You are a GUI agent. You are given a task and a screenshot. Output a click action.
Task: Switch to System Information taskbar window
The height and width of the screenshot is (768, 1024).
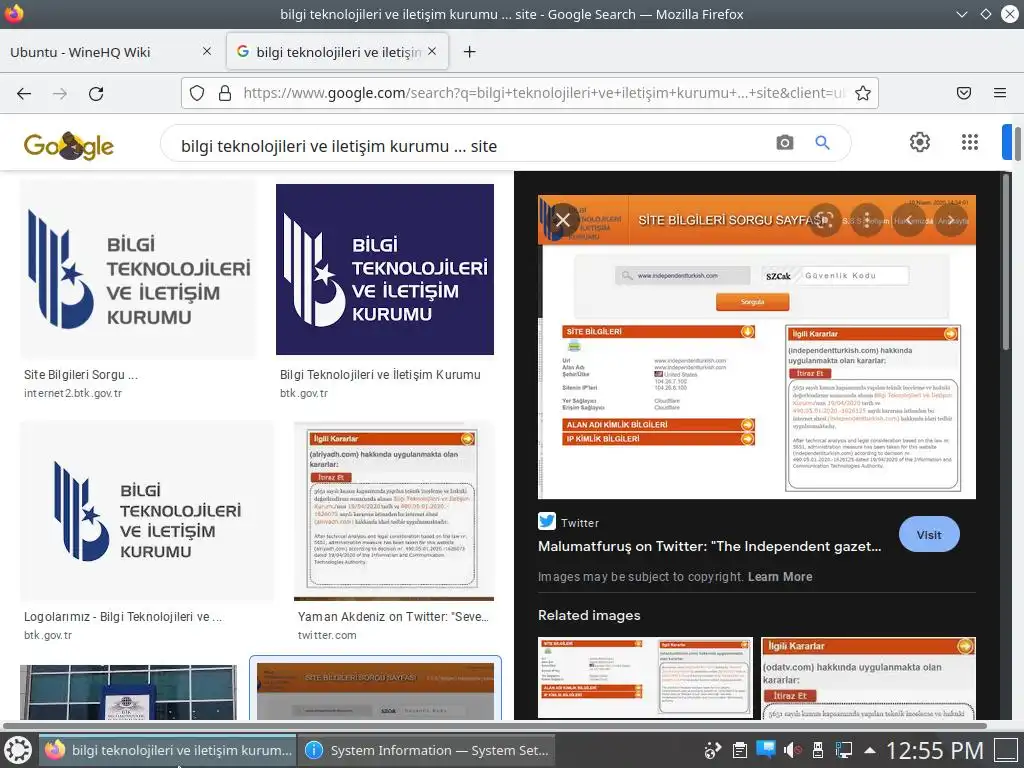click(427, 750)
